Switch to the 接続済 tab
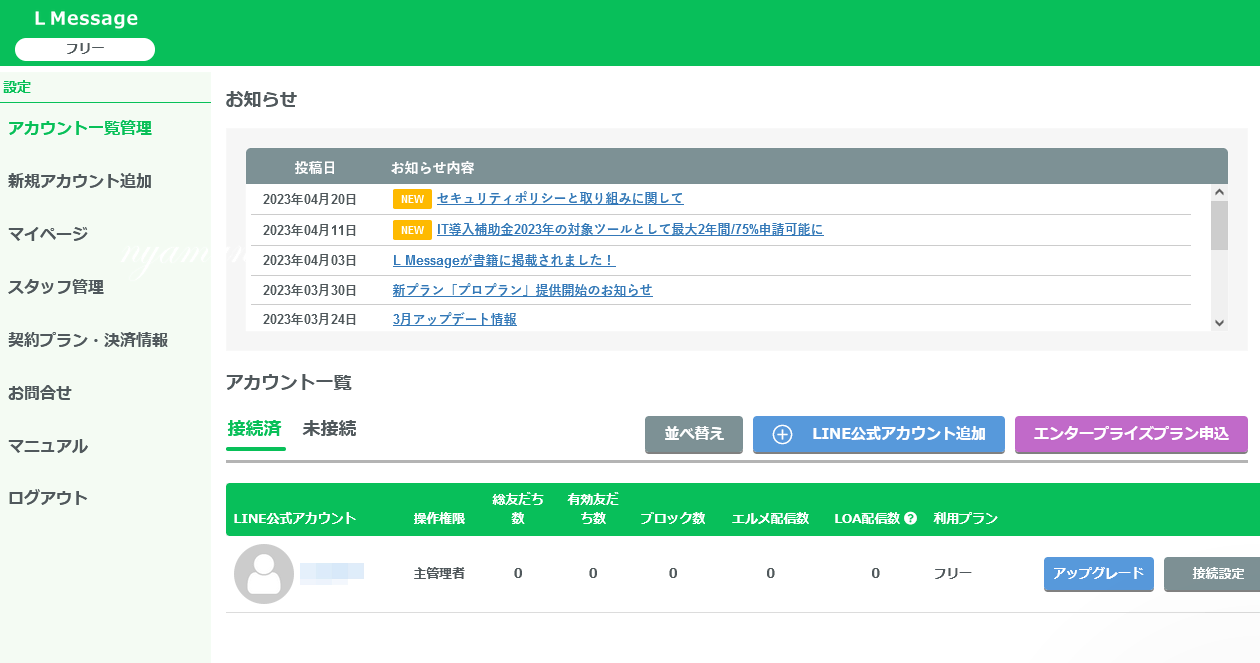The width and height of the screenshot is (1260, 663). pos(255,429)
